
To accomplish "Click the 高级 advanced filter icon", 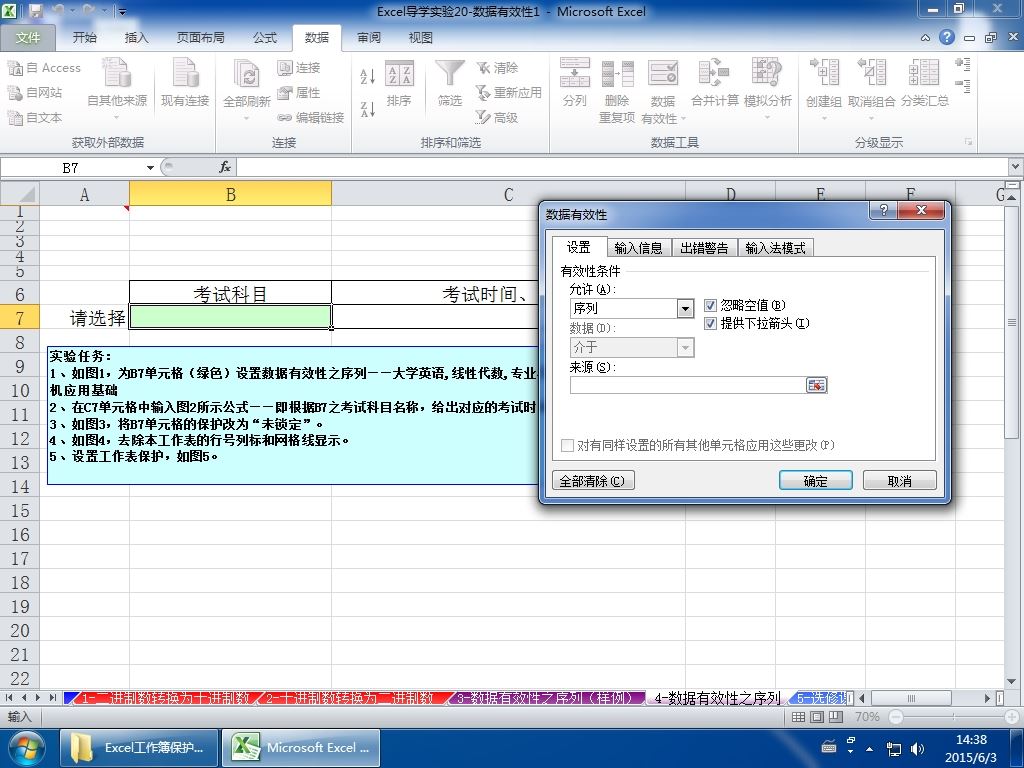I will [x=483, y=118].
